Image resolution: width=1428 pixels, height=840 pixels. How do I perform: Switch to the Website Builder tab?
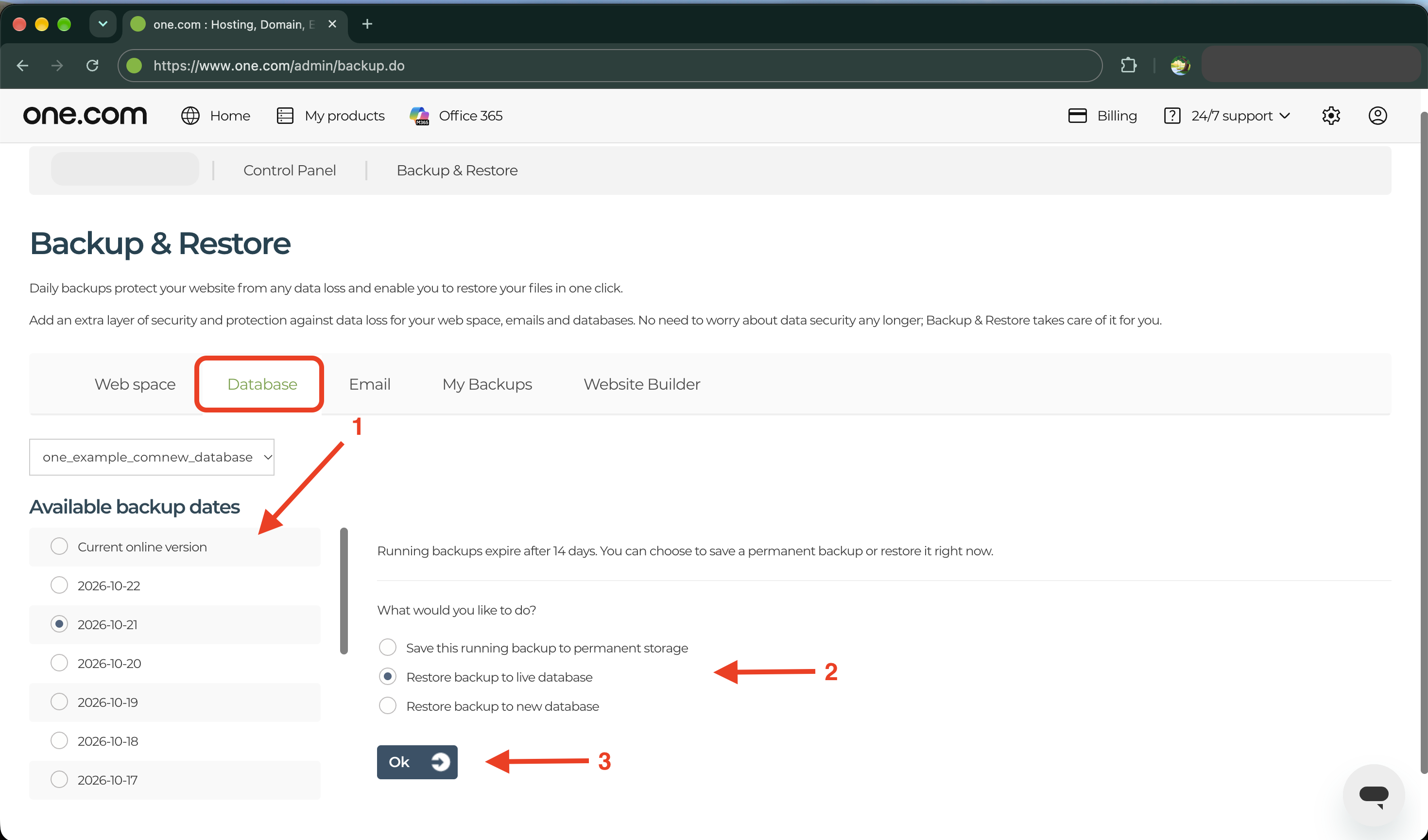(x=641, y=384)
